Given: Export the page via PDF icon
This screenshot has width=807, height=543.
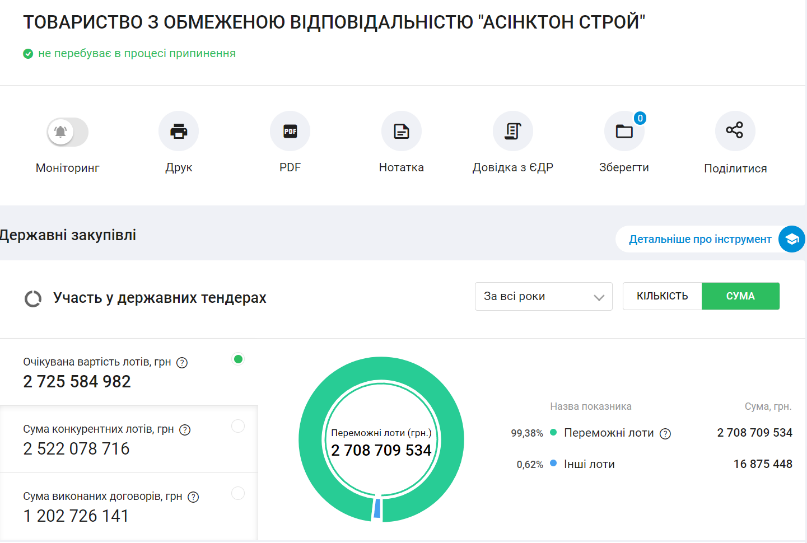Looking at the screenshot, I should pos(290,131).
